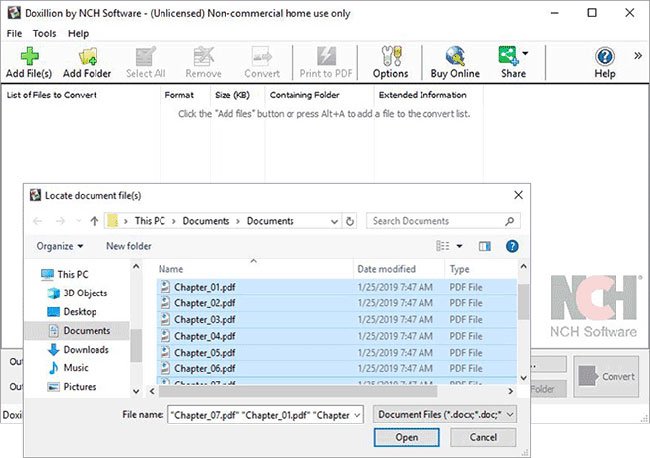The image size is (650, 458).
Task: Click the Convert icon in the top toolbar
Action: coord(262,63)
